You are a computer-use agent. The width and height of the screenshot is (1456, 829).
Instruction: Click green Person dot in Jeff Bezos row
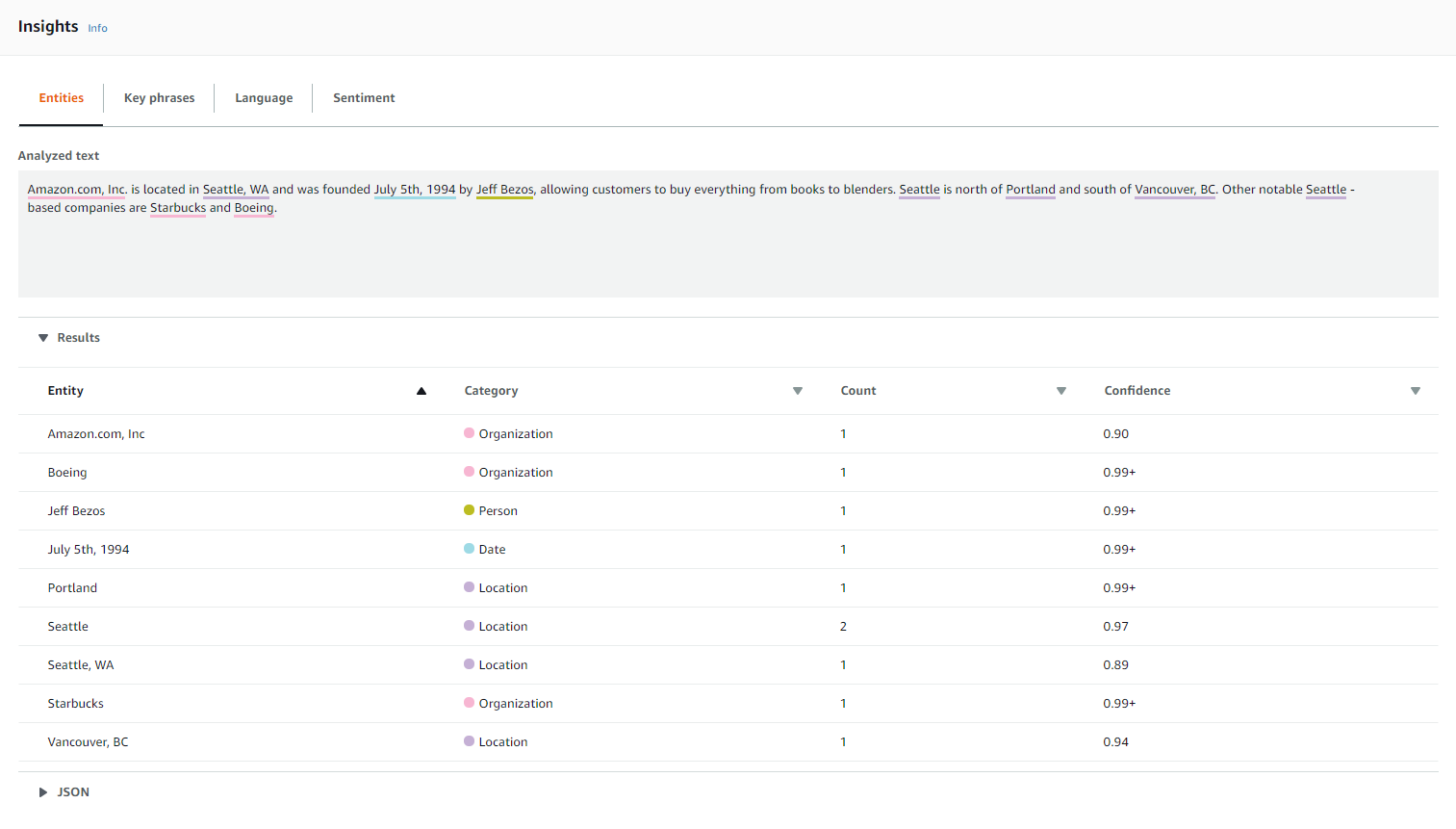point(470,510)
